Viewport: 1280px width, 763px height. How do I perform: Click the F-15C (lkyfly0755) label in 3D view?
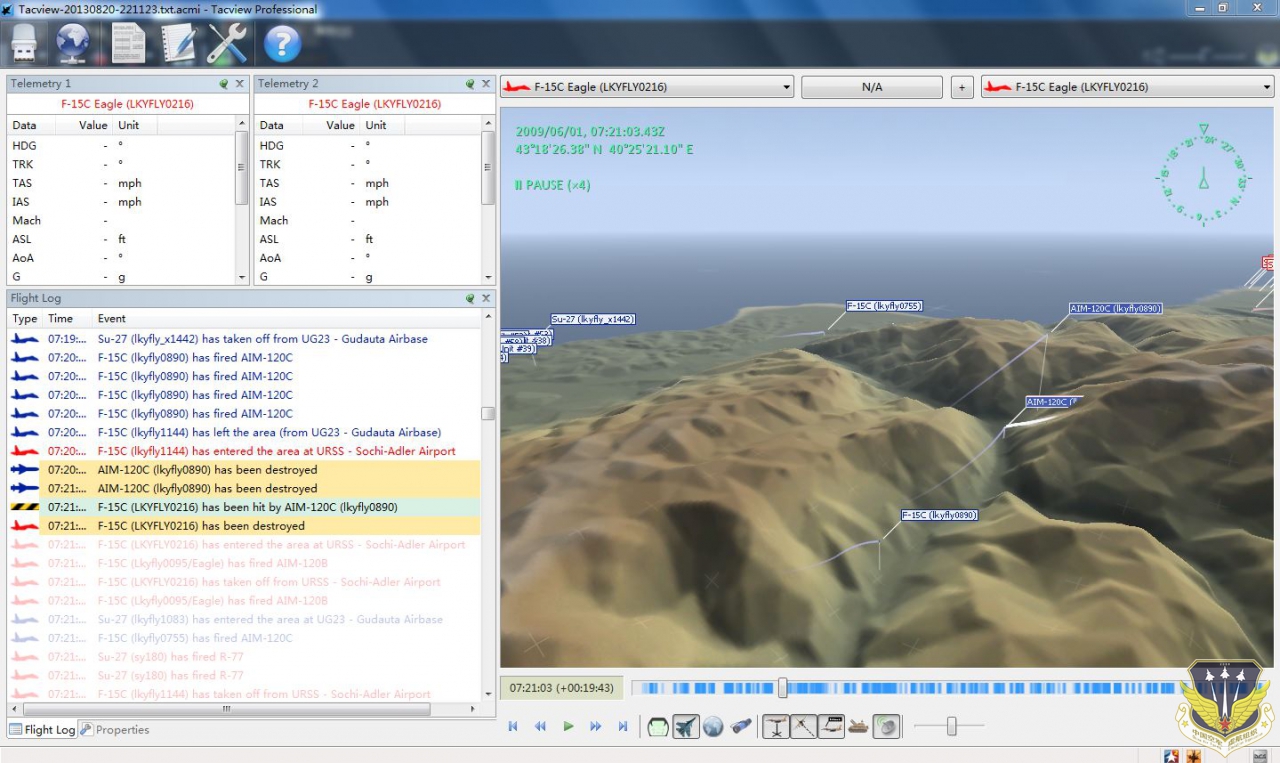coord(884,306)
